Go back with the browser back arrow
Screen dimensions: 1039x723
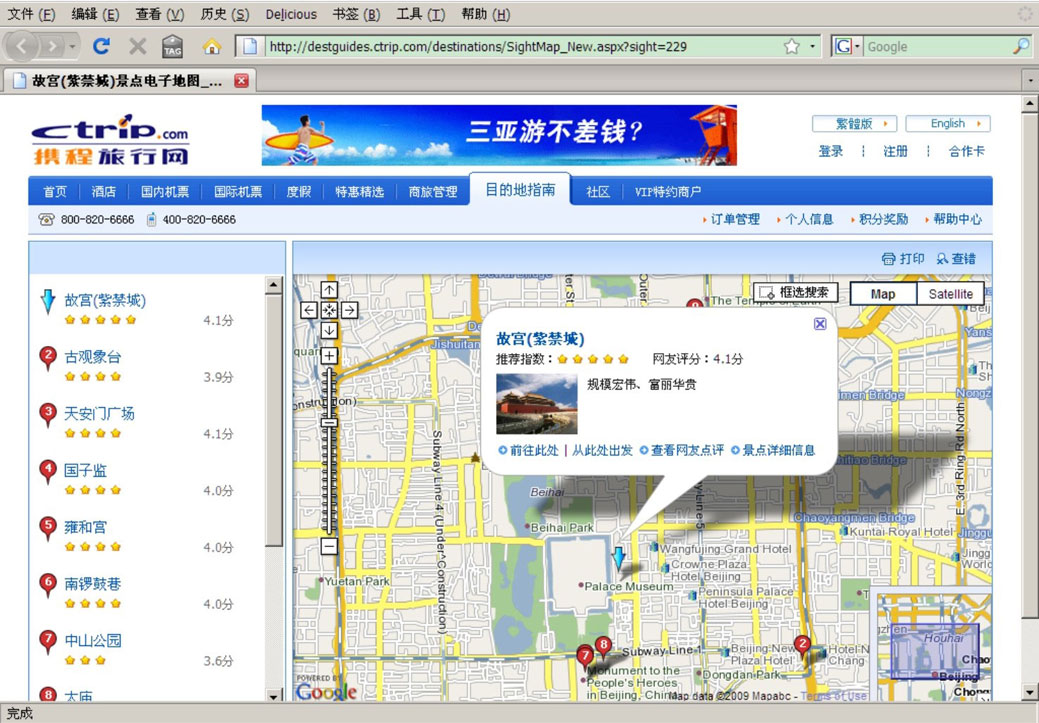point(22,46)
